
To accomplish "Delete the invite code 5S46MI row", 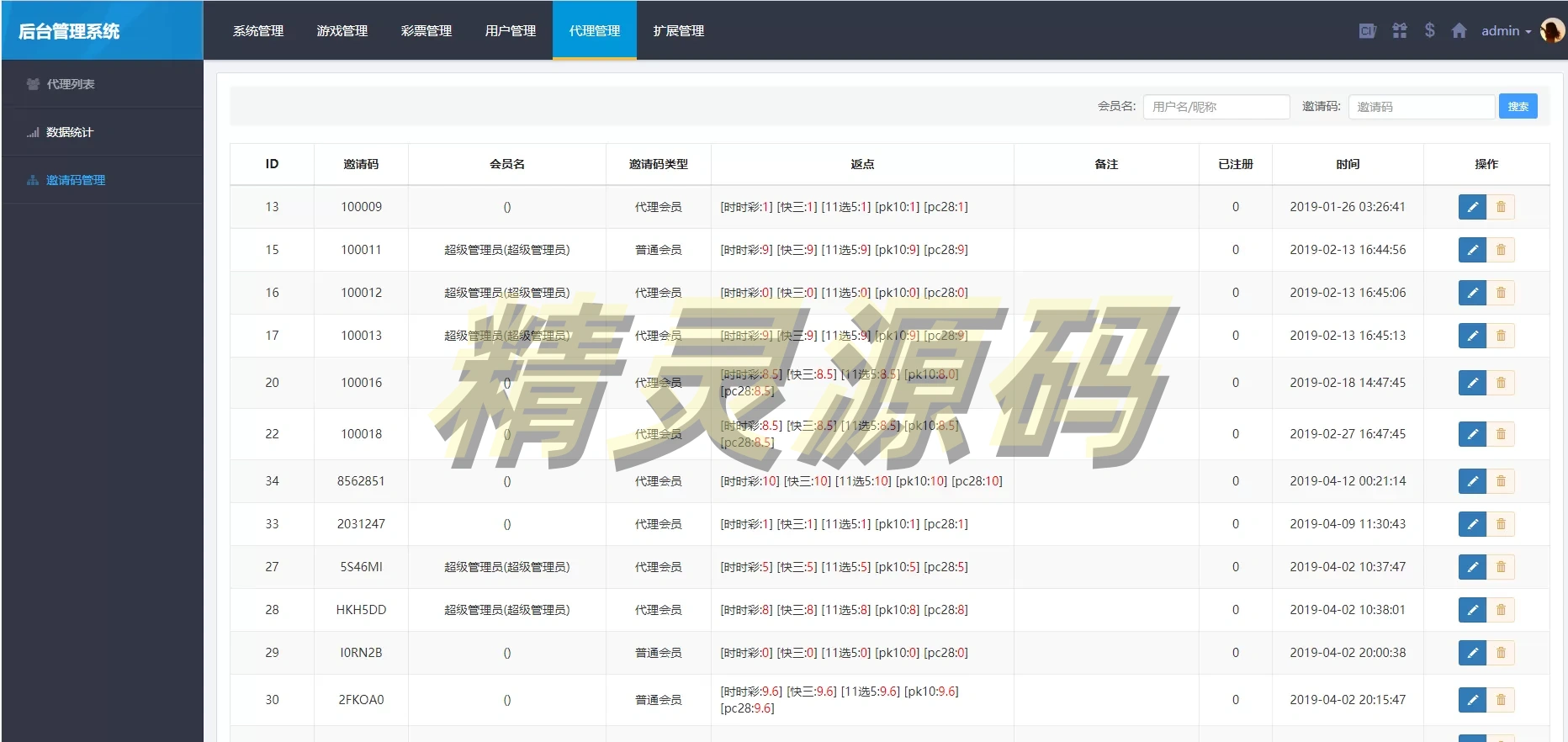I will [x=1501, y=567].
